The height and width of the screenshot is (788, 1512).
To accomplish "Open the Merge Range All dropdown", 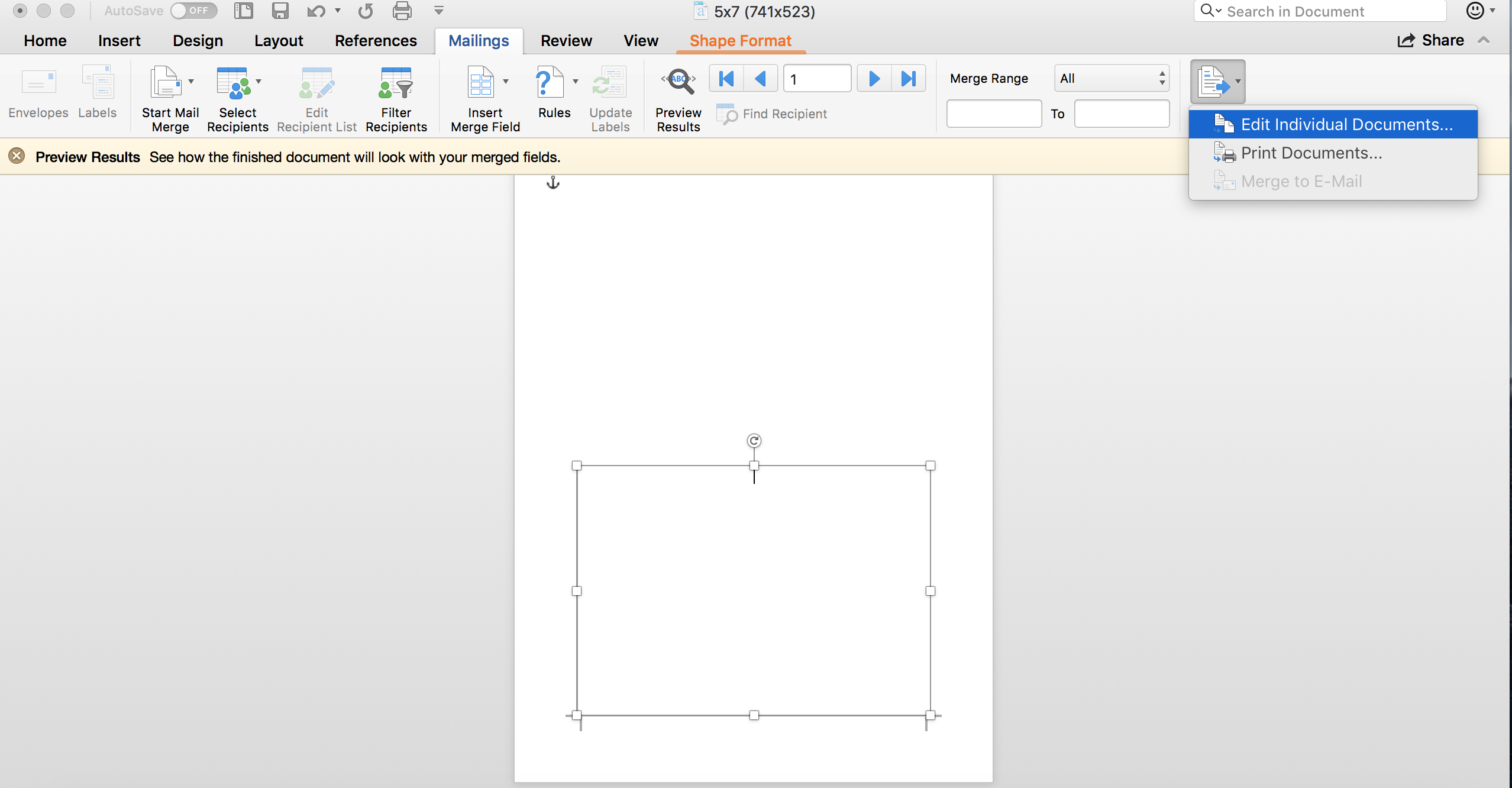I will [1112, 78].
